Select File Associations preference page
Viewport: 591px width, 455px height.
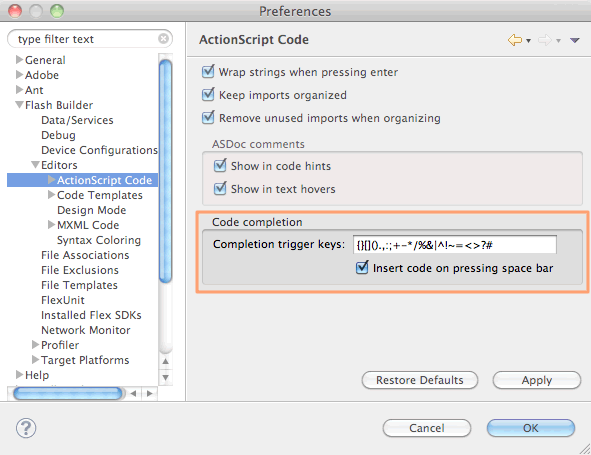85,255
